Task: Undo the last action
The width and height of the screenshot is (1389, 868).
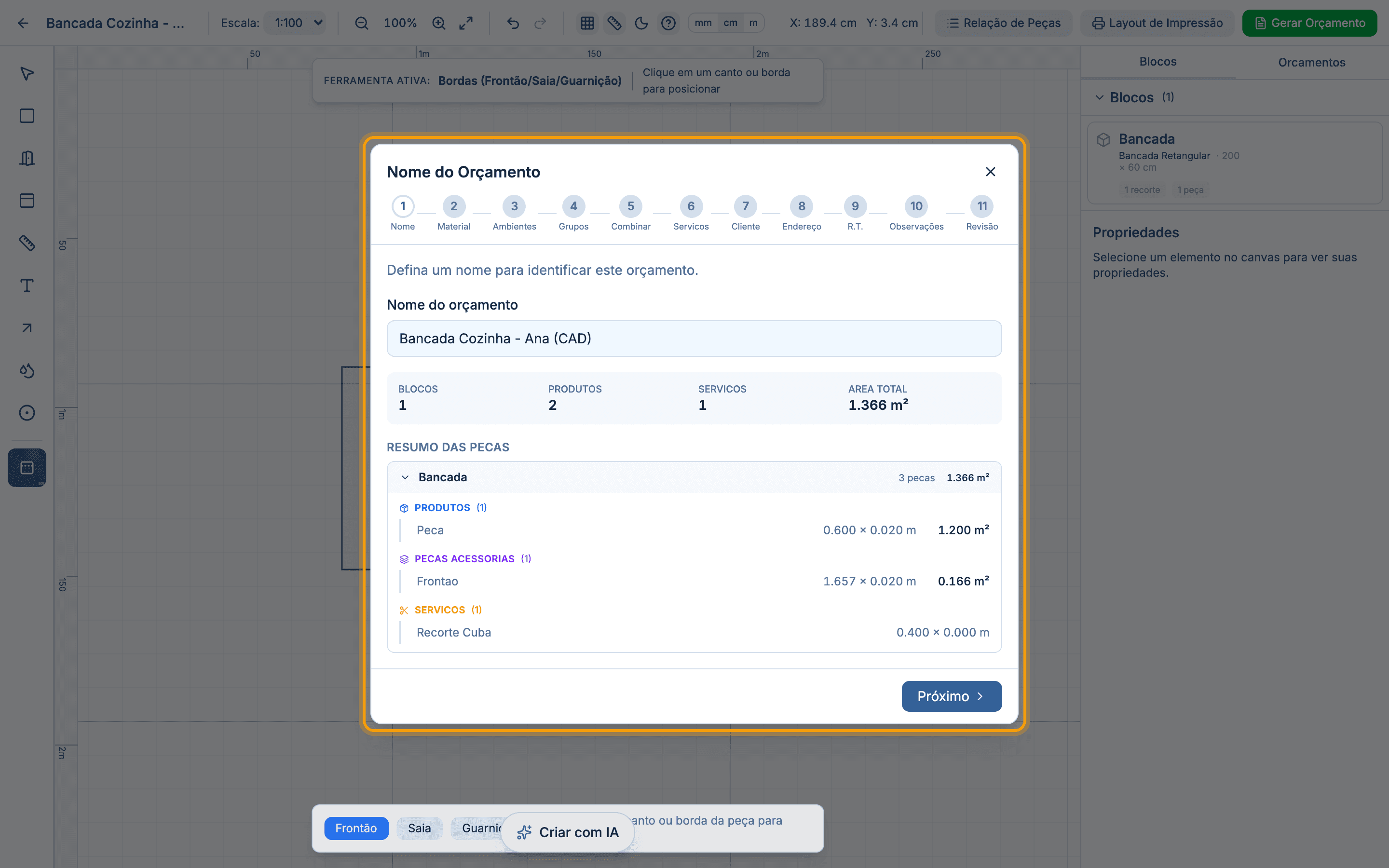Action: pos(513,23)
